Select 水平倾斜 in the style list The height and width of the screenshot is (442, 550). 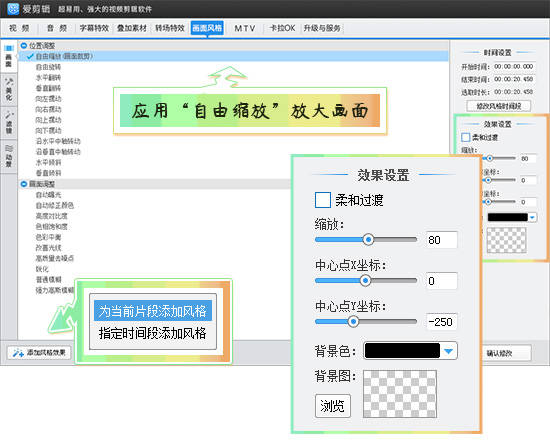point(48,162)
